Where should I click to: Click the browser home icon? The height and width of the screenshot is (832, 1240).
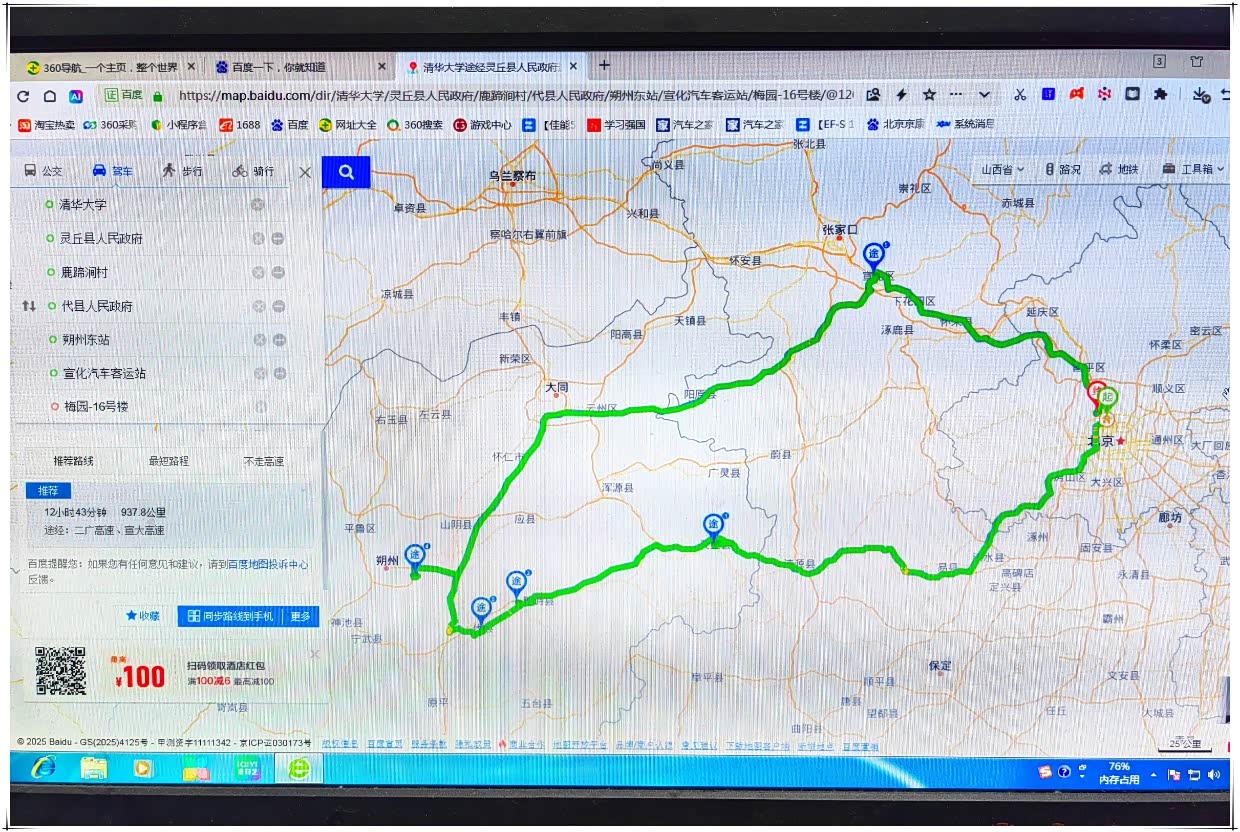(x=49, y=95)
